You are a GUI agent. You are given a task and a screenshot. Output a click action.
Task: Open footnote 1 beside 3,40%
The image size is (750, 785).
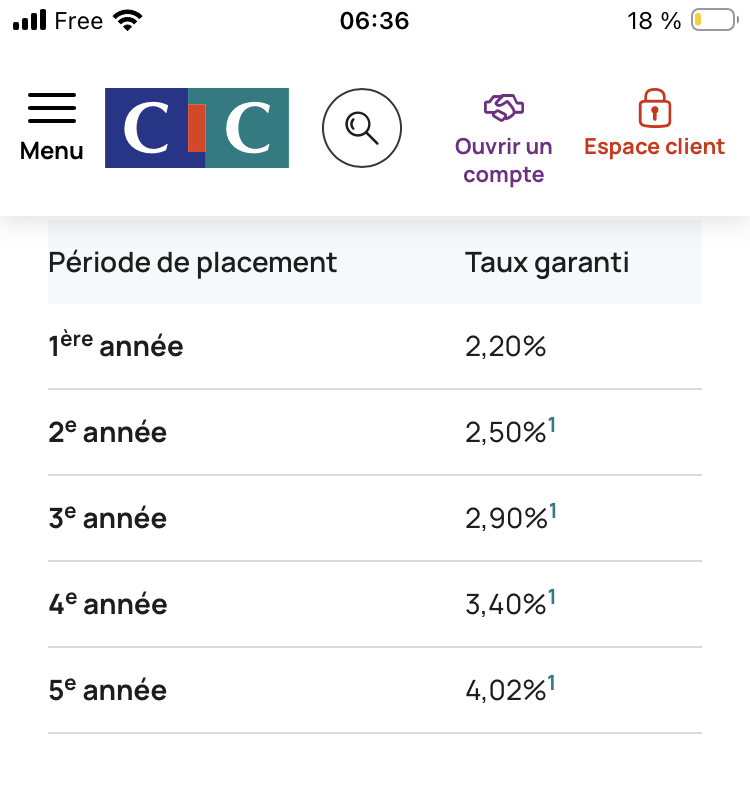tap(552, 598)
